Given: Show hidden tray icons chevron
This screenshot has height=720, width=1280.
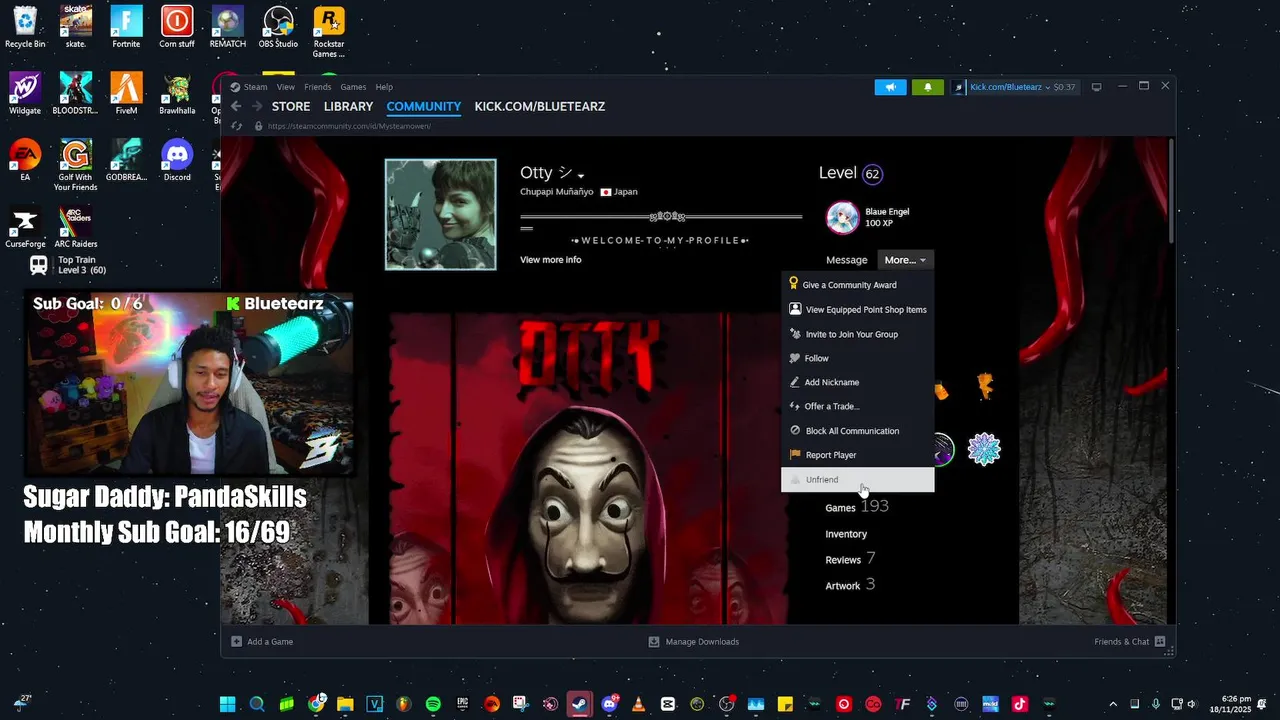Looking at the screenshot, I should pyautogui.click(x=1114, y=704).
